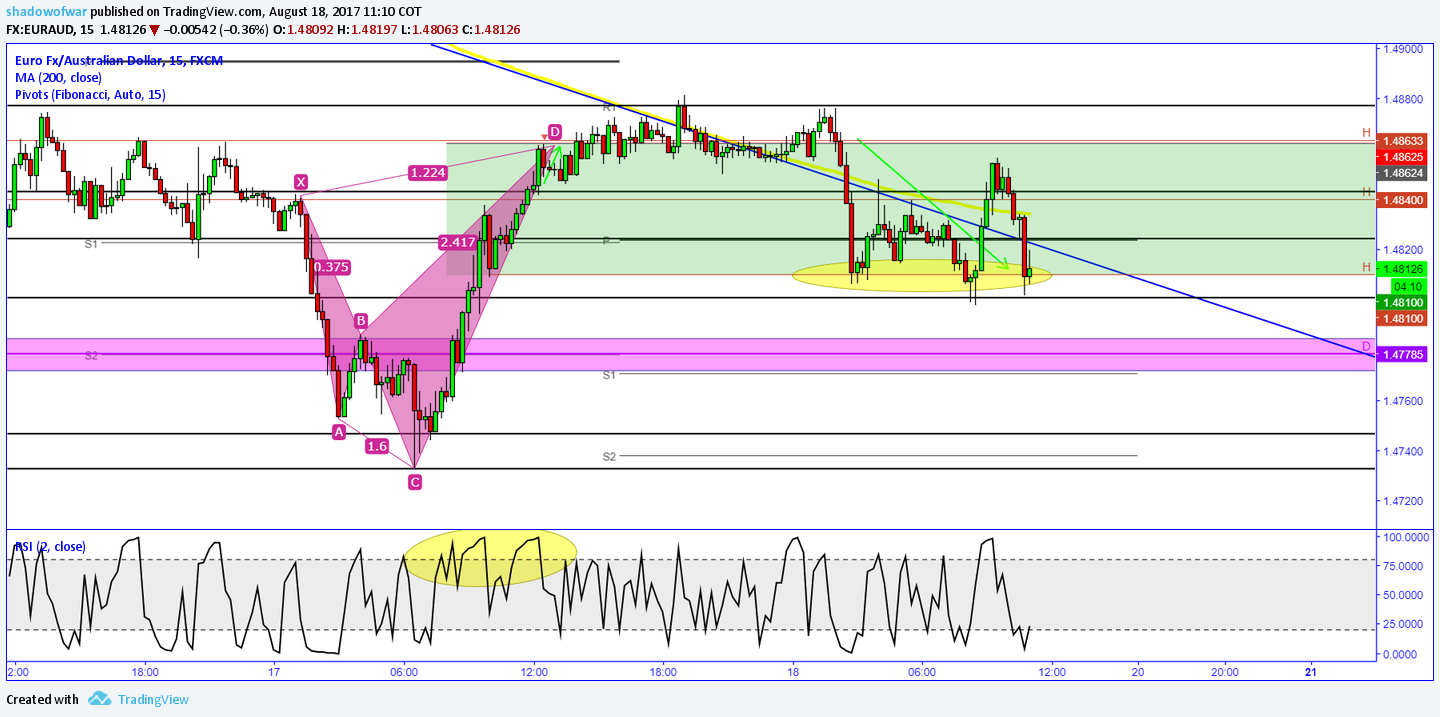
Task: Select the 1.224 ratio label
Action: click(x=427, y=172)
